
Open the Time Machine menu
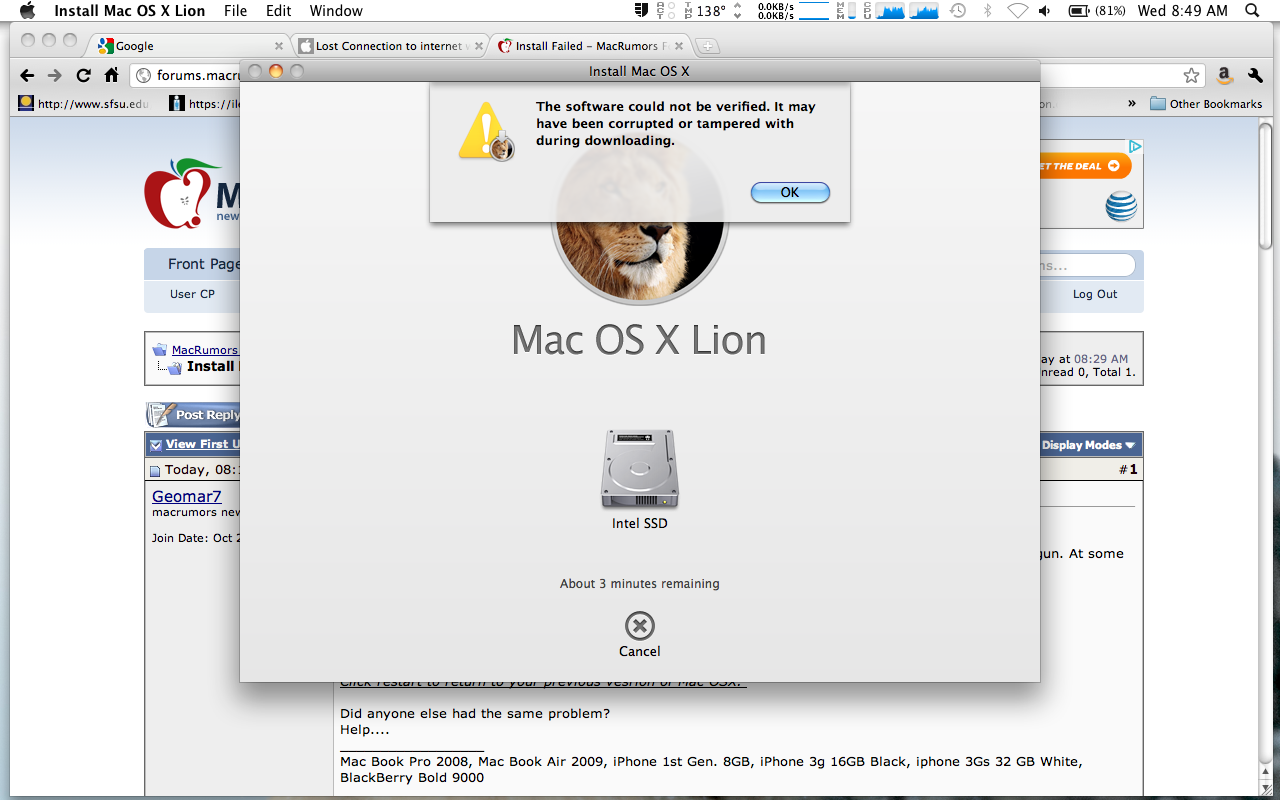(x=958, y=11)
